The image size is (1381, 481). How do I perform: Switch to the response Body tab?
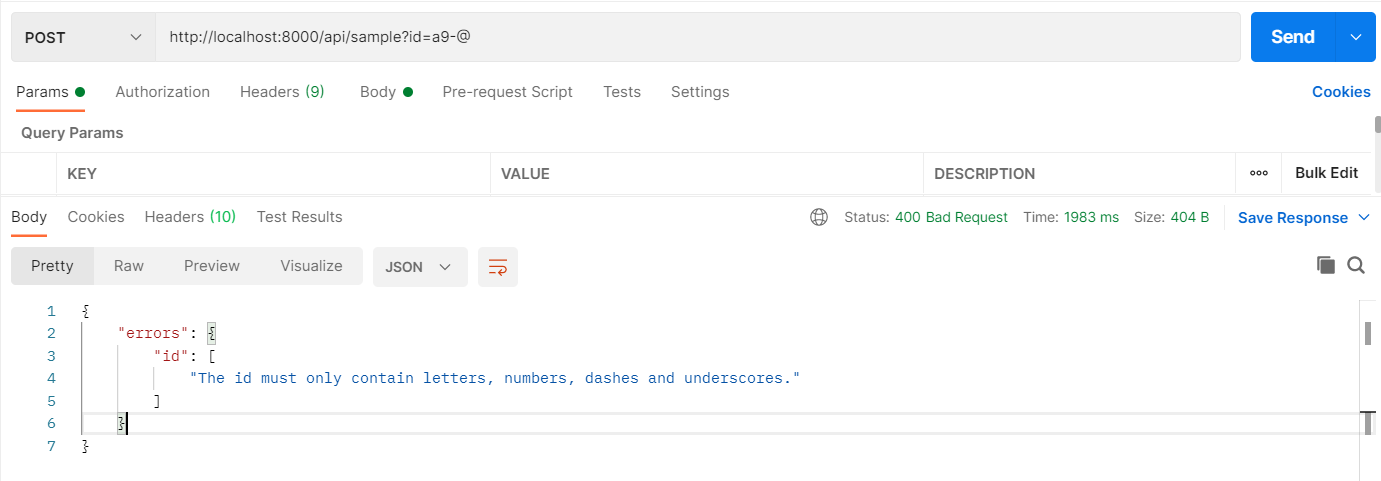click(29, 217)
